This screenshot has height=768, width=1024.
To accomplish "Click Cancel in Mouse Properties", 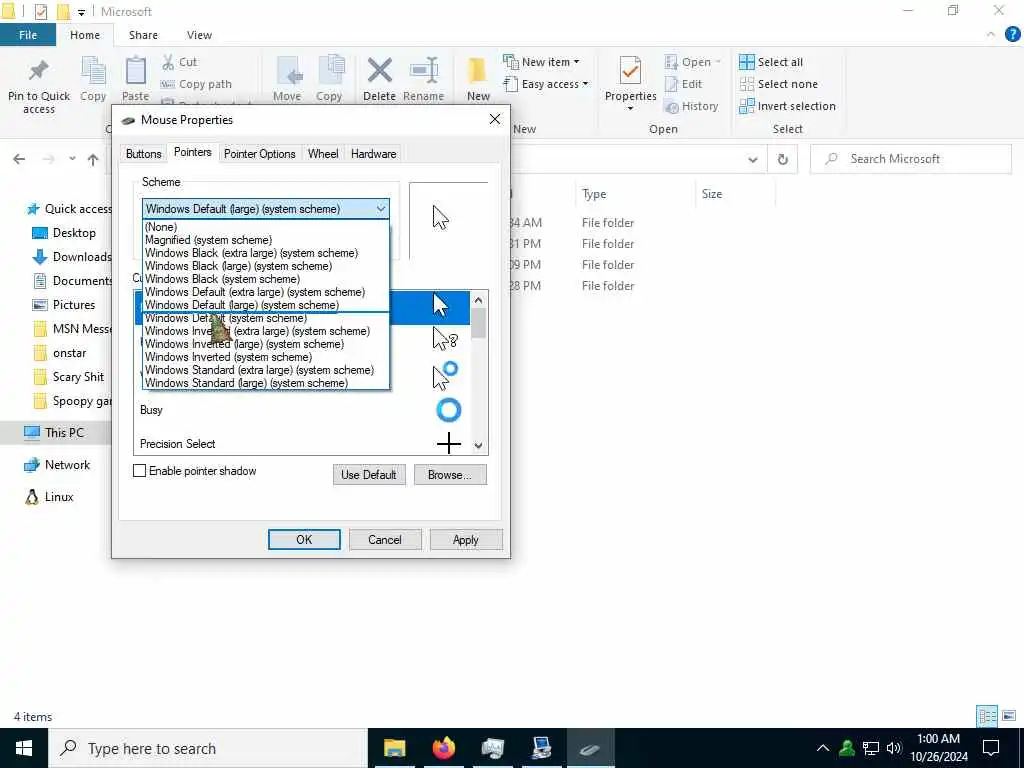I will pyautogui.click(x=385, y=539).
